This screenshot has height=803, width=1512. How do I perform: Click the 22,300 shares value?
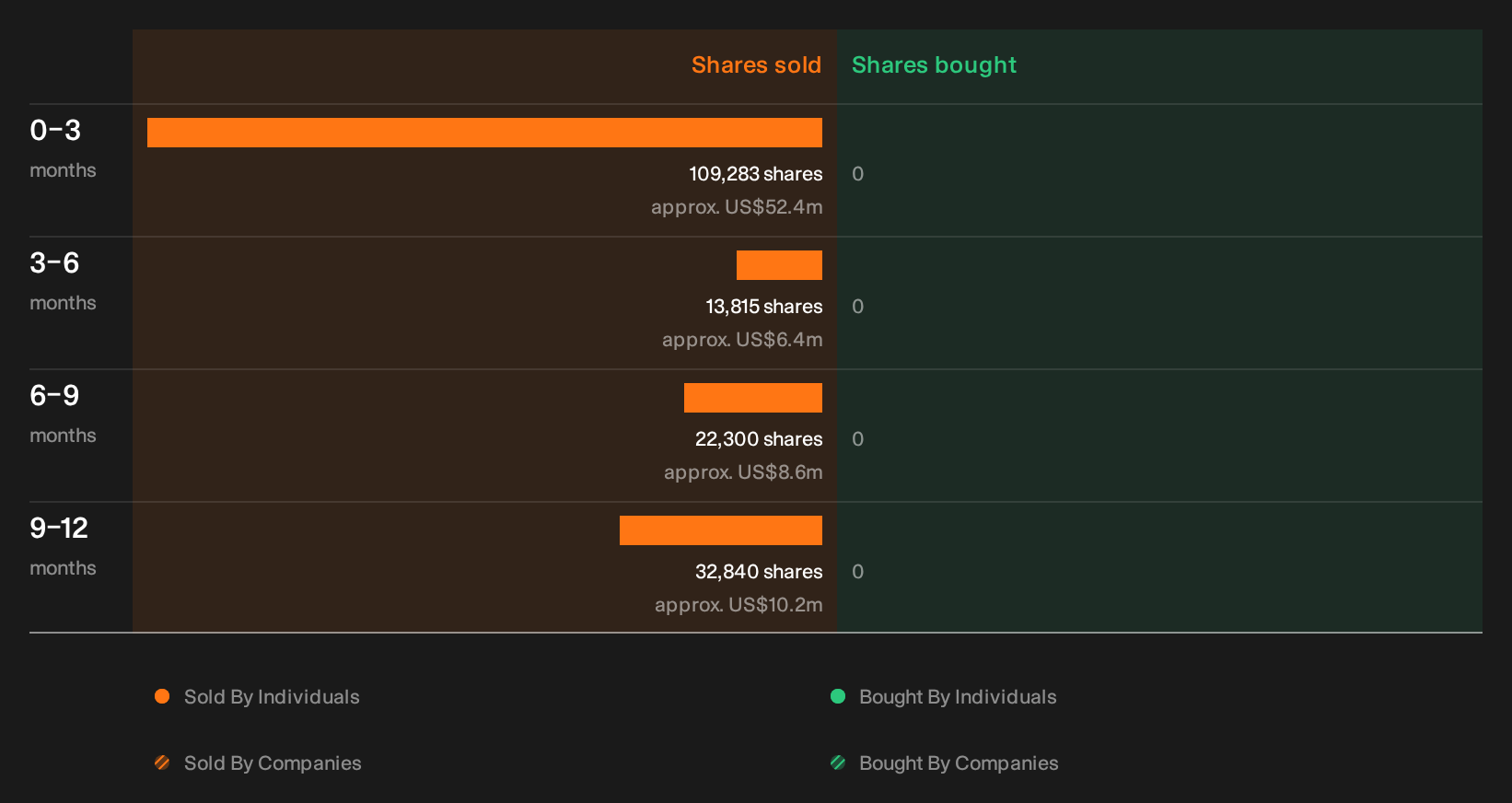(x=759, y=439)
